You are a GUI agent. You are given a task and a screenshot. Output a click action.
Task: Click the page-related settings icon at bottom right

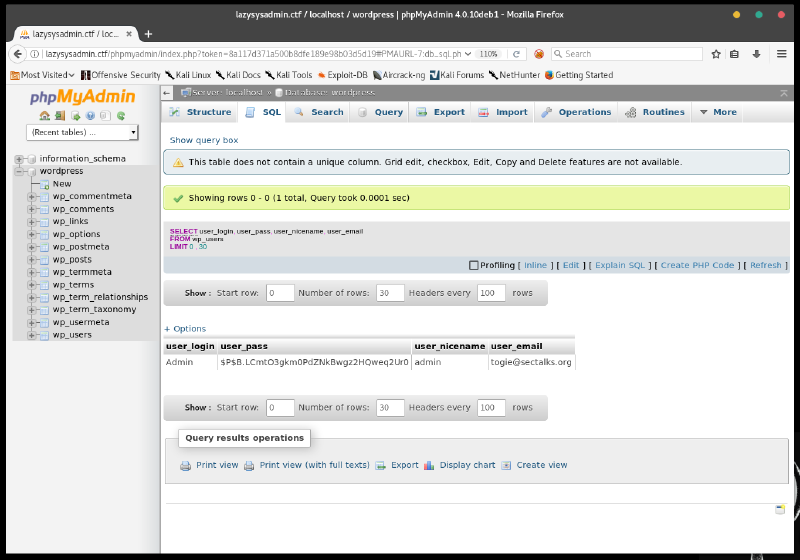click(780, 509)
